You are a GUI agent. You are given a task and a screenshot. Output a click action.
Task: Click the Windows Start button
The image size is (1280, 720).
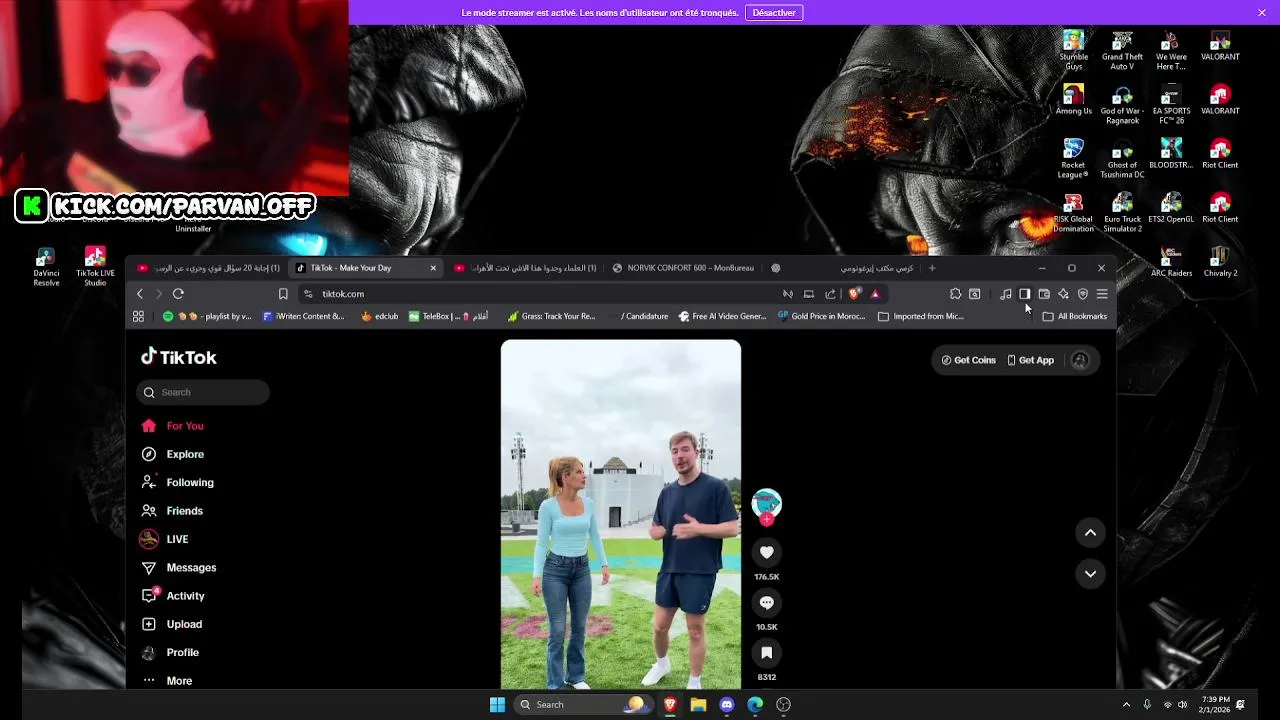497,704
